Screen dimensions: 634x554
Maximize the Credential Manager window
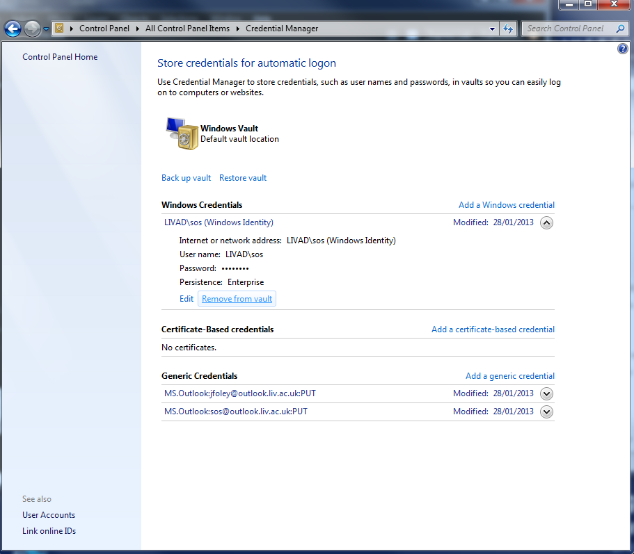pos(588,4)
